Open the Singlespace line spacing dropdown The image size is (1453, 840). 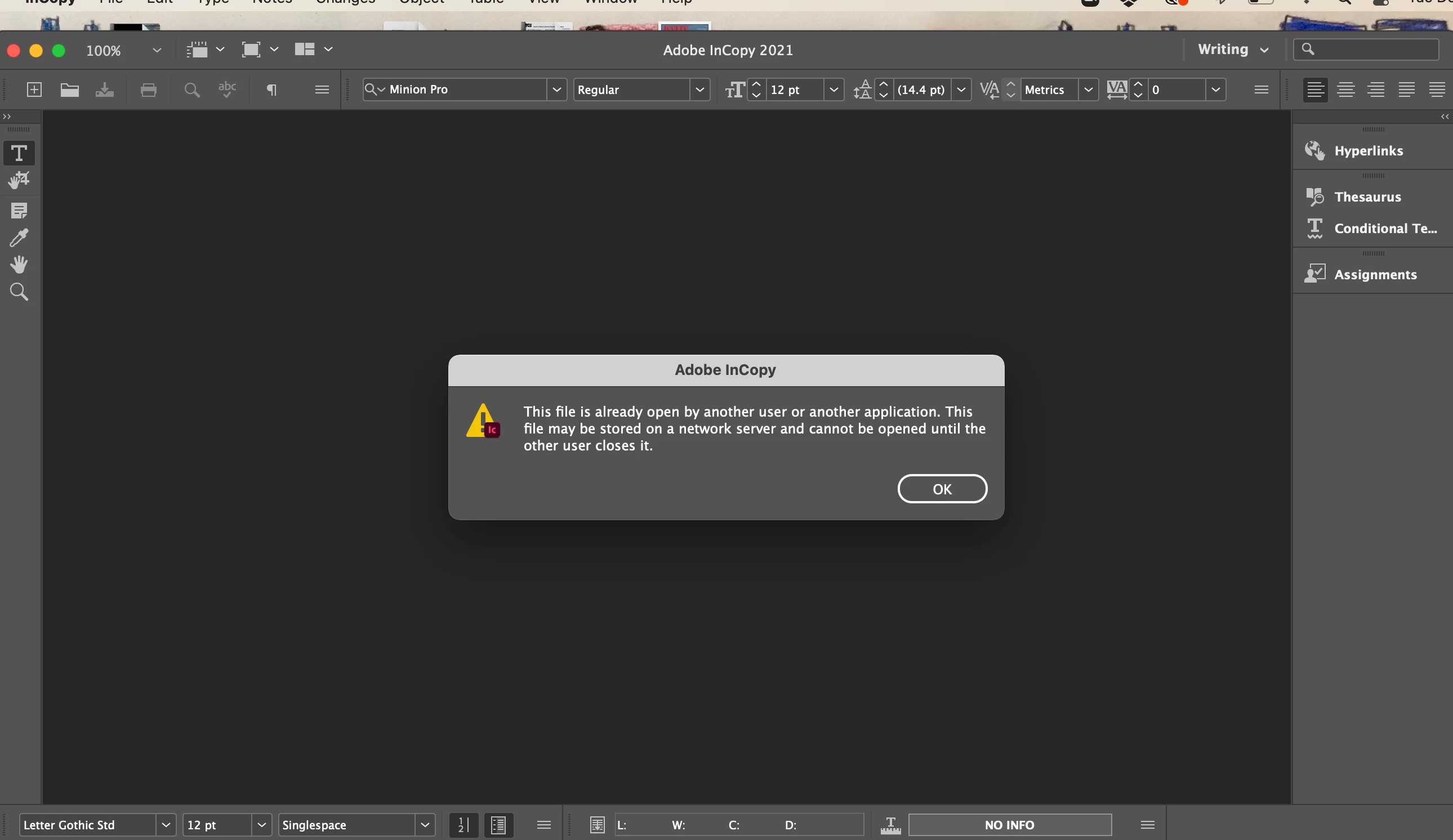(425, 824)
